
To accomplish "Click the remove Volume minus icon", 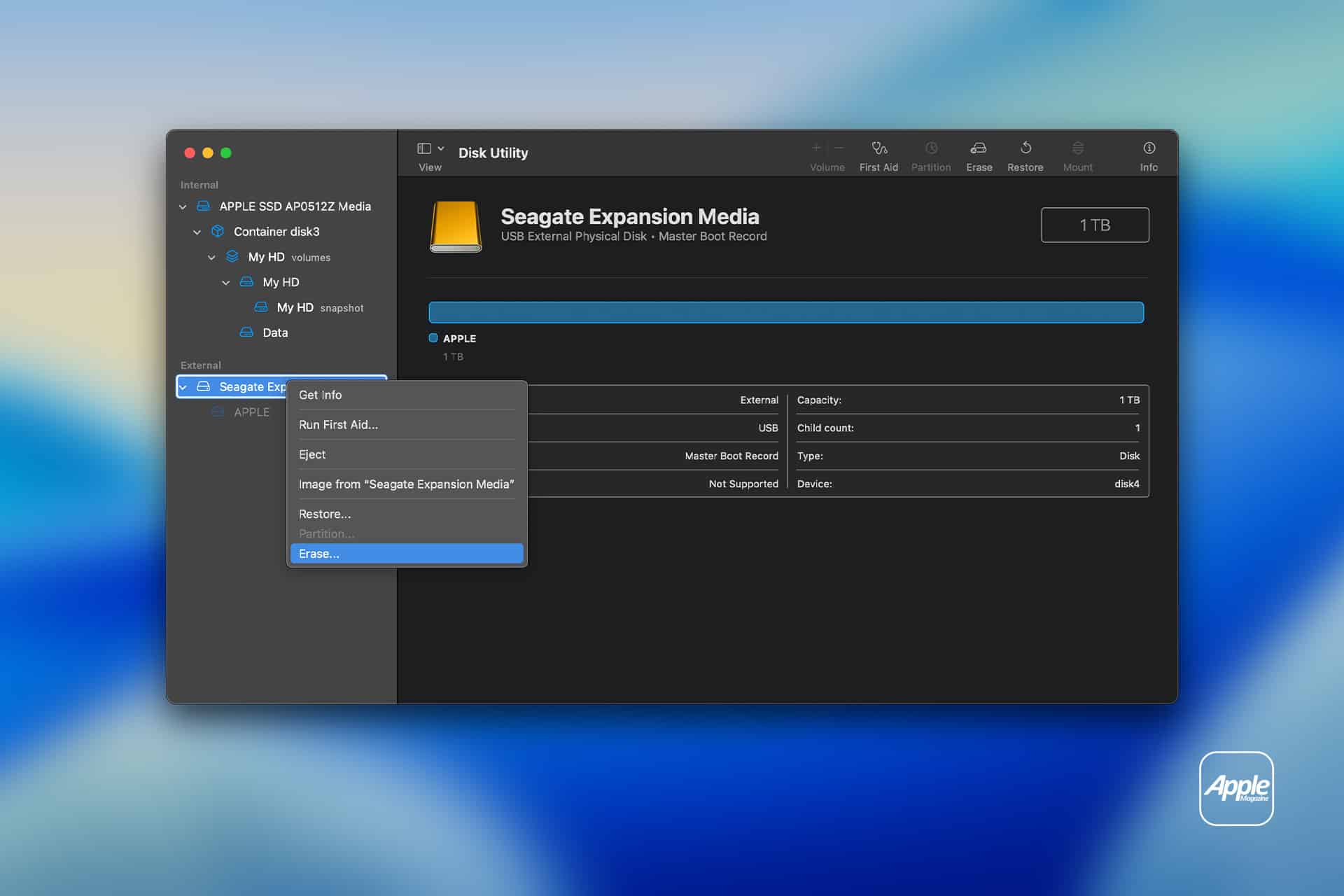I will pyautogui.click(x=839, y=148).
